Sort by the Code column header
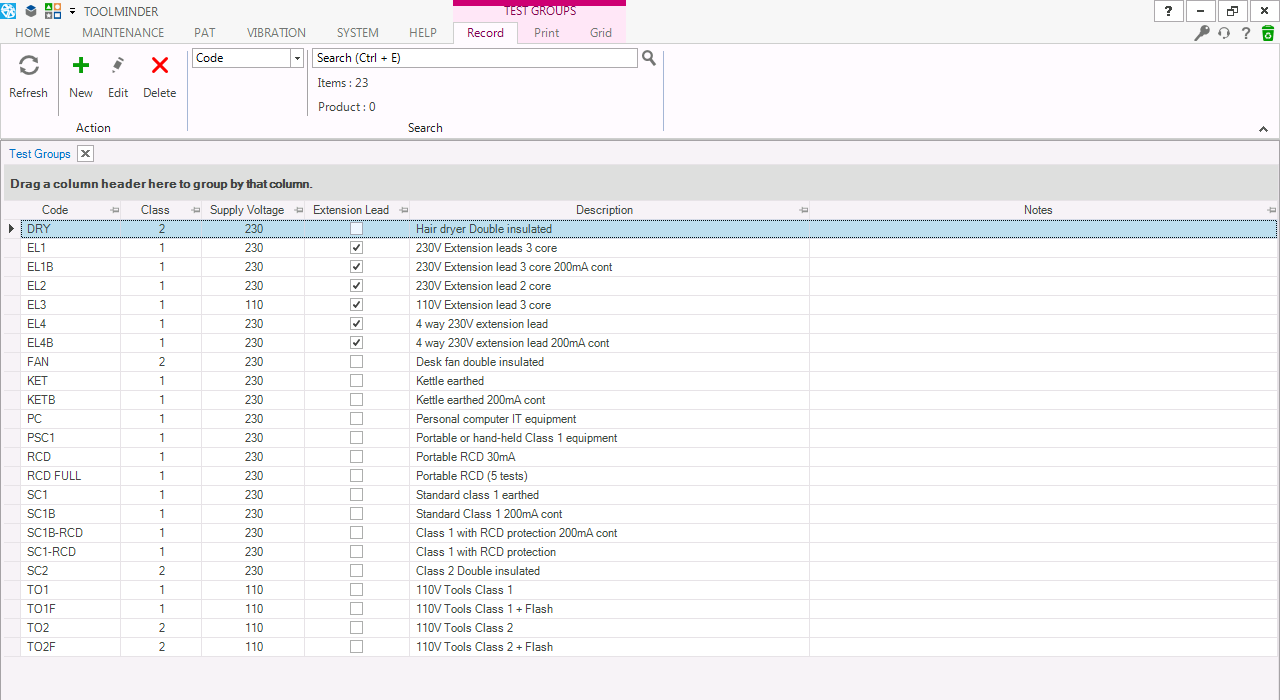1280x700 pixels. tap(55, 210)
